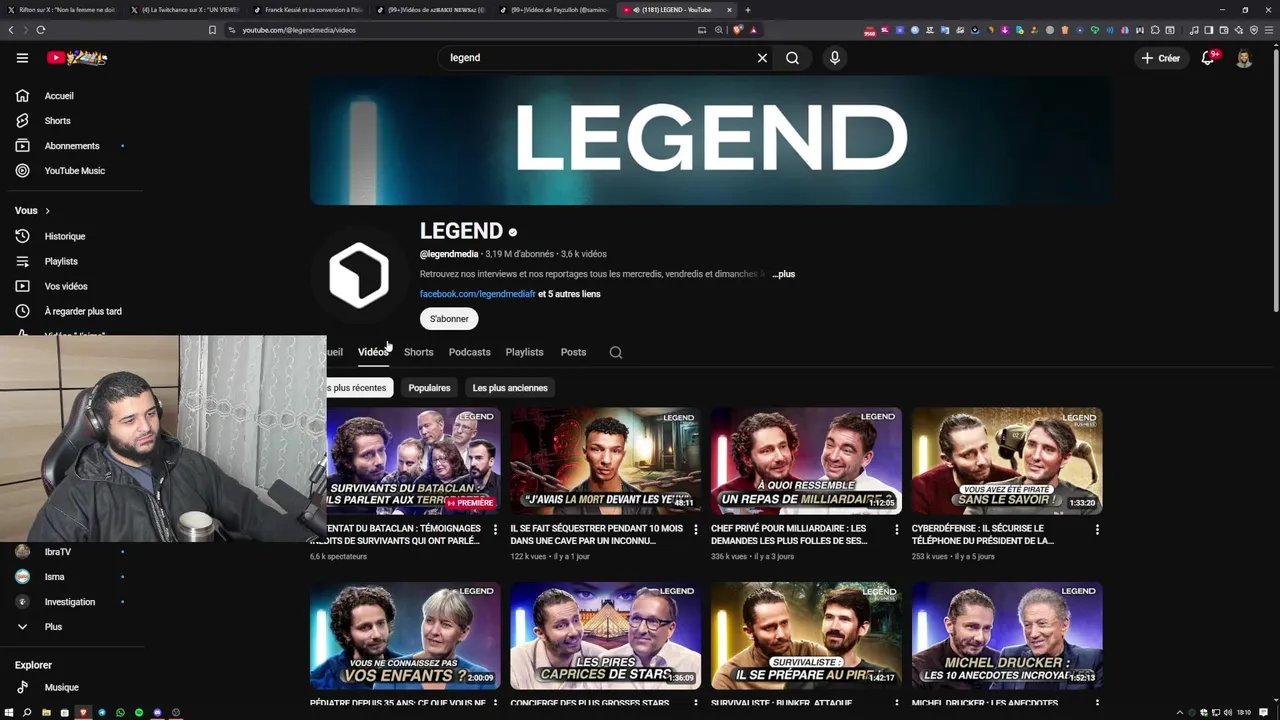Image resolution: width=1280 pixels, height=720 pixels.
Task: Click the magnifier search button
Action: pyautogui.click(x=792, y=58)
